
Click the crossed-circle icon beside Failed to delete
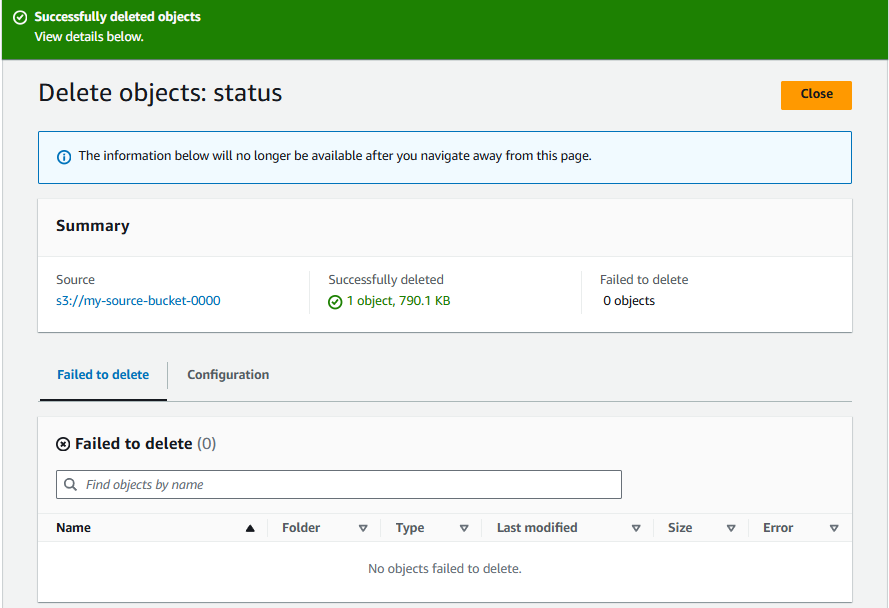(x=64, y=443)
